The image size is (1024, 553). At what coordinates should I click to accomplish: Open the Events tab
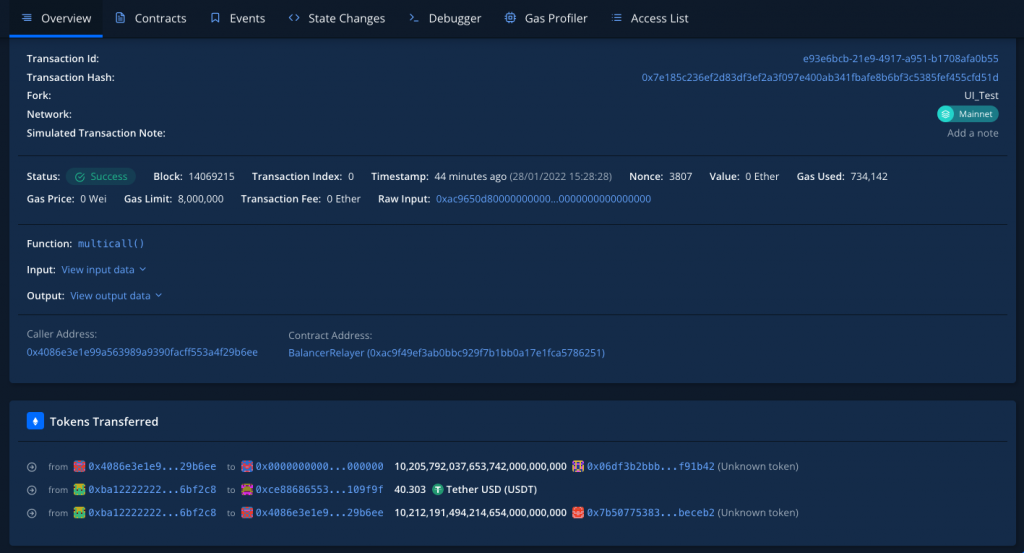coord(238,18)
